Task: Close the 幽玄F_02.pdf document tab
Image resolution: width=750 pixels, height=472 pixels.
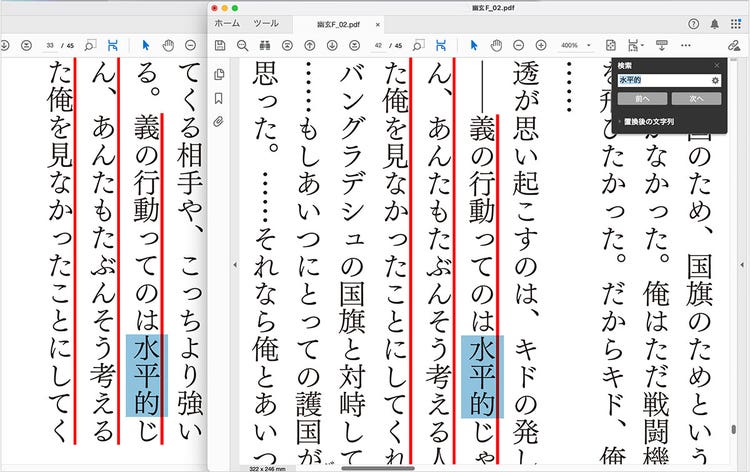Action: click(x=378, y=24)
